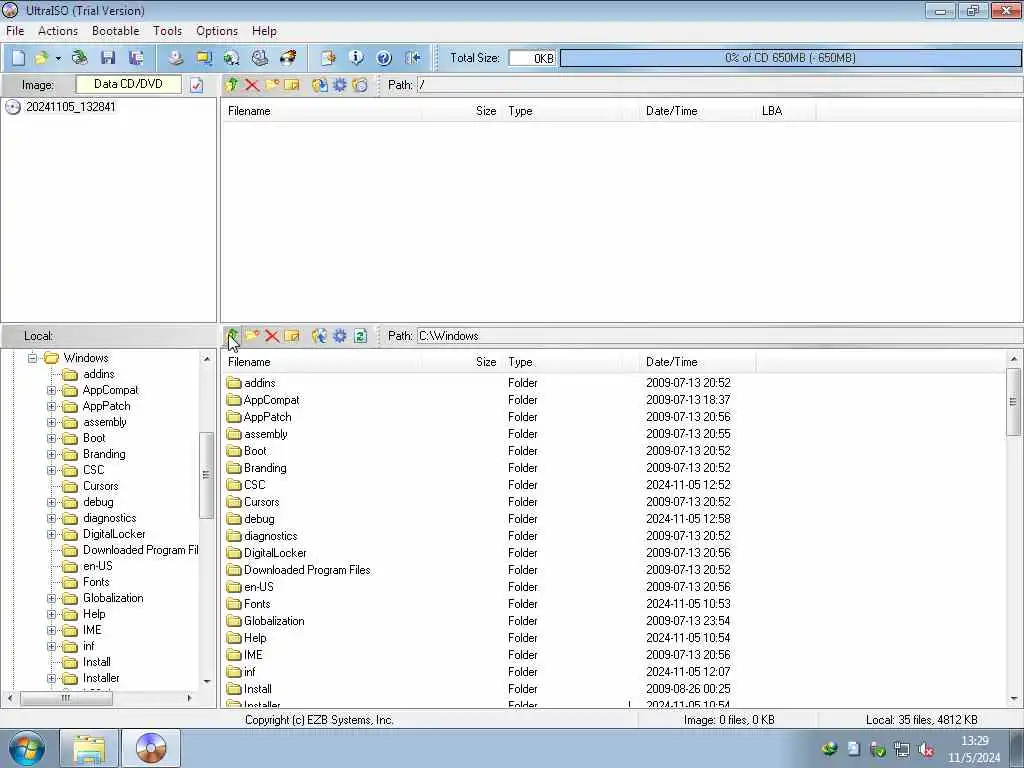Open the Actions menu
The height and width of the screenshot is (768, 1024).
coord(57,31)
